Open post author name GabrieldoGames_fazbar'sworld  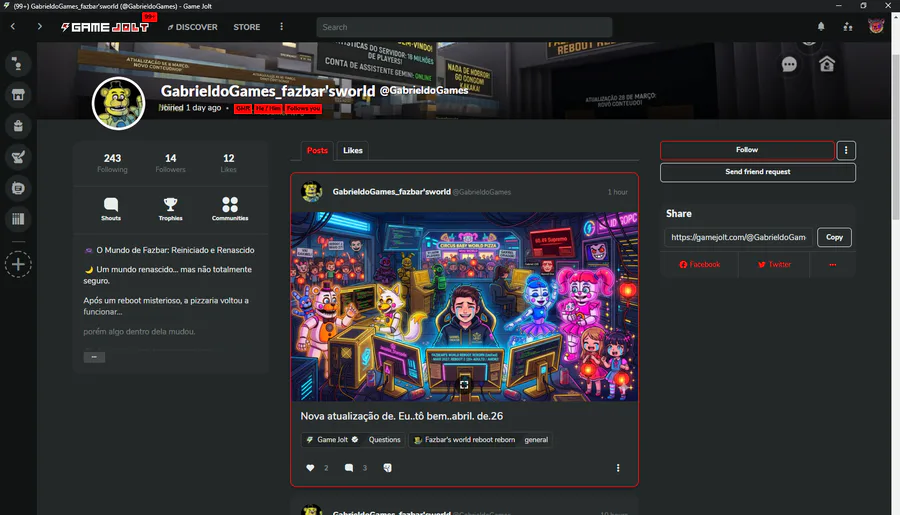(x=391, y=192)
